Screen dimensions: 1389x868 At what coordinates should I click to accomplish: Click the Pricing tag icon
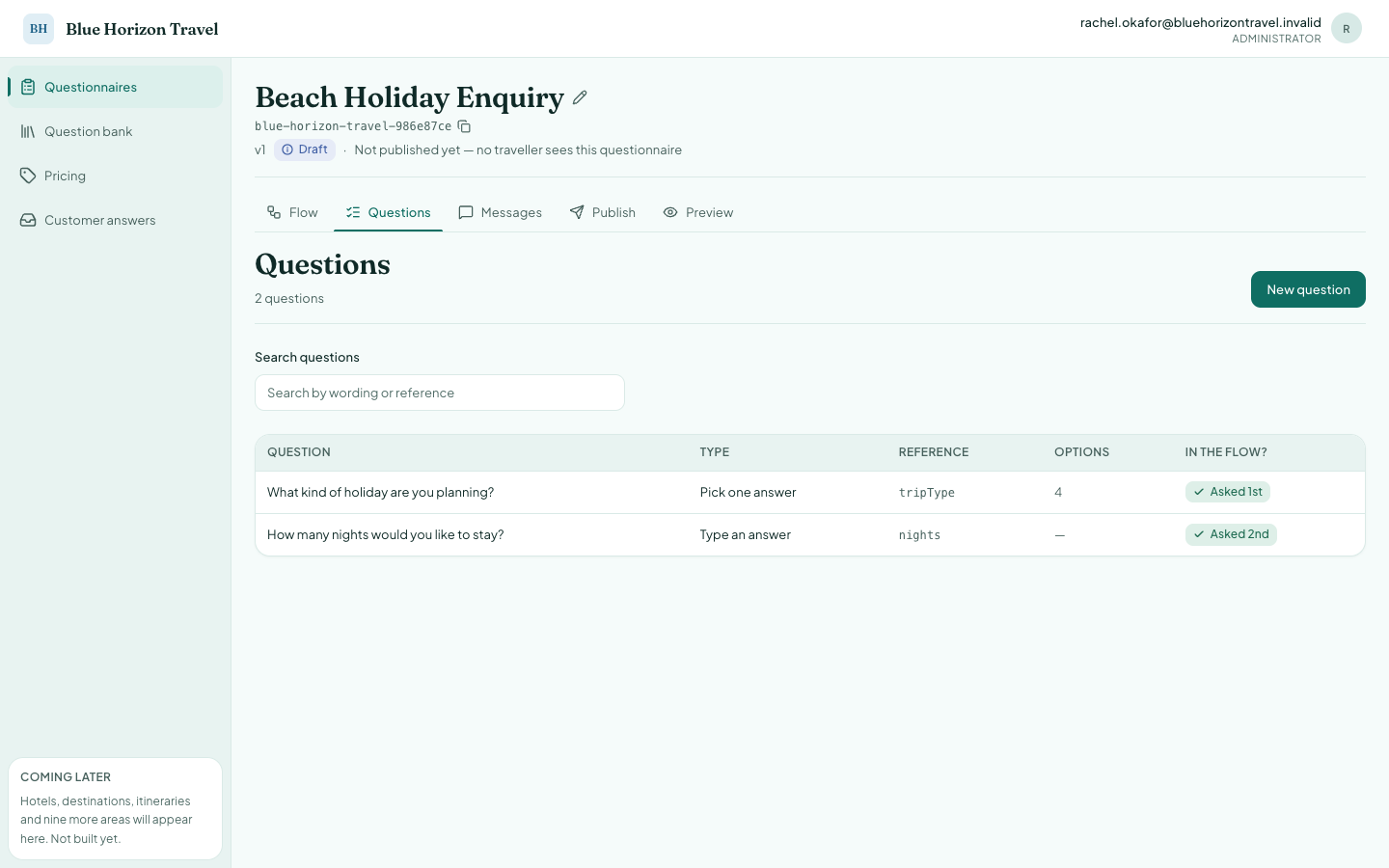pyautogui.click(x=28, y=176)
